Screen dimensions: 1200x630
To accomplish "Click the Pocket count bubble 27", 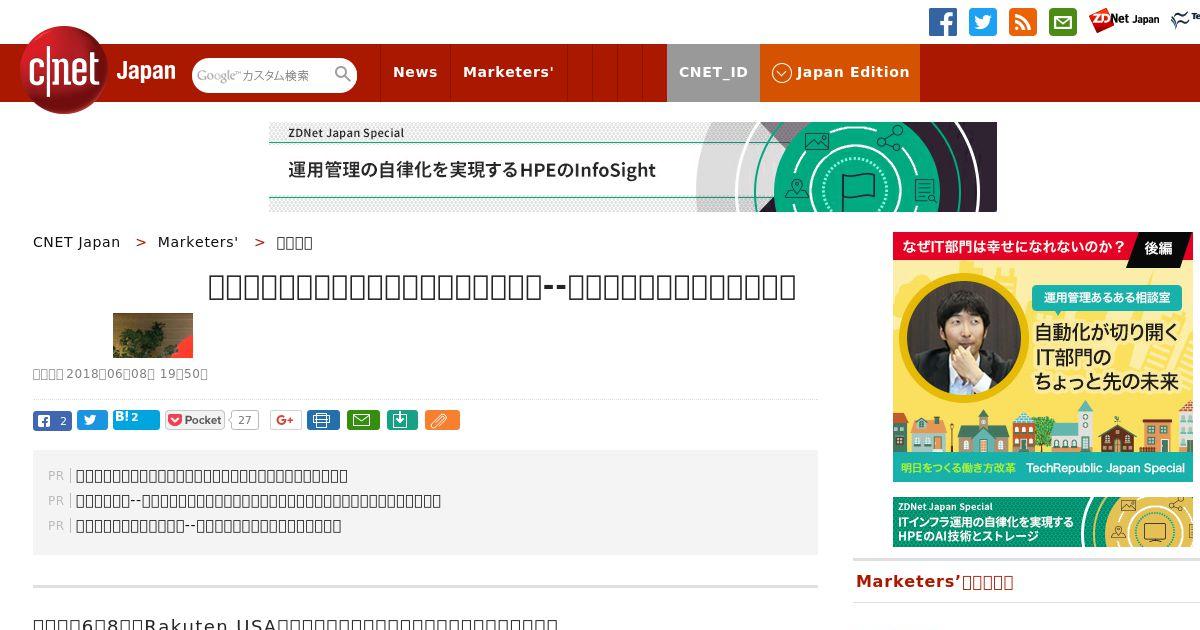I will (x=245, y=420).
